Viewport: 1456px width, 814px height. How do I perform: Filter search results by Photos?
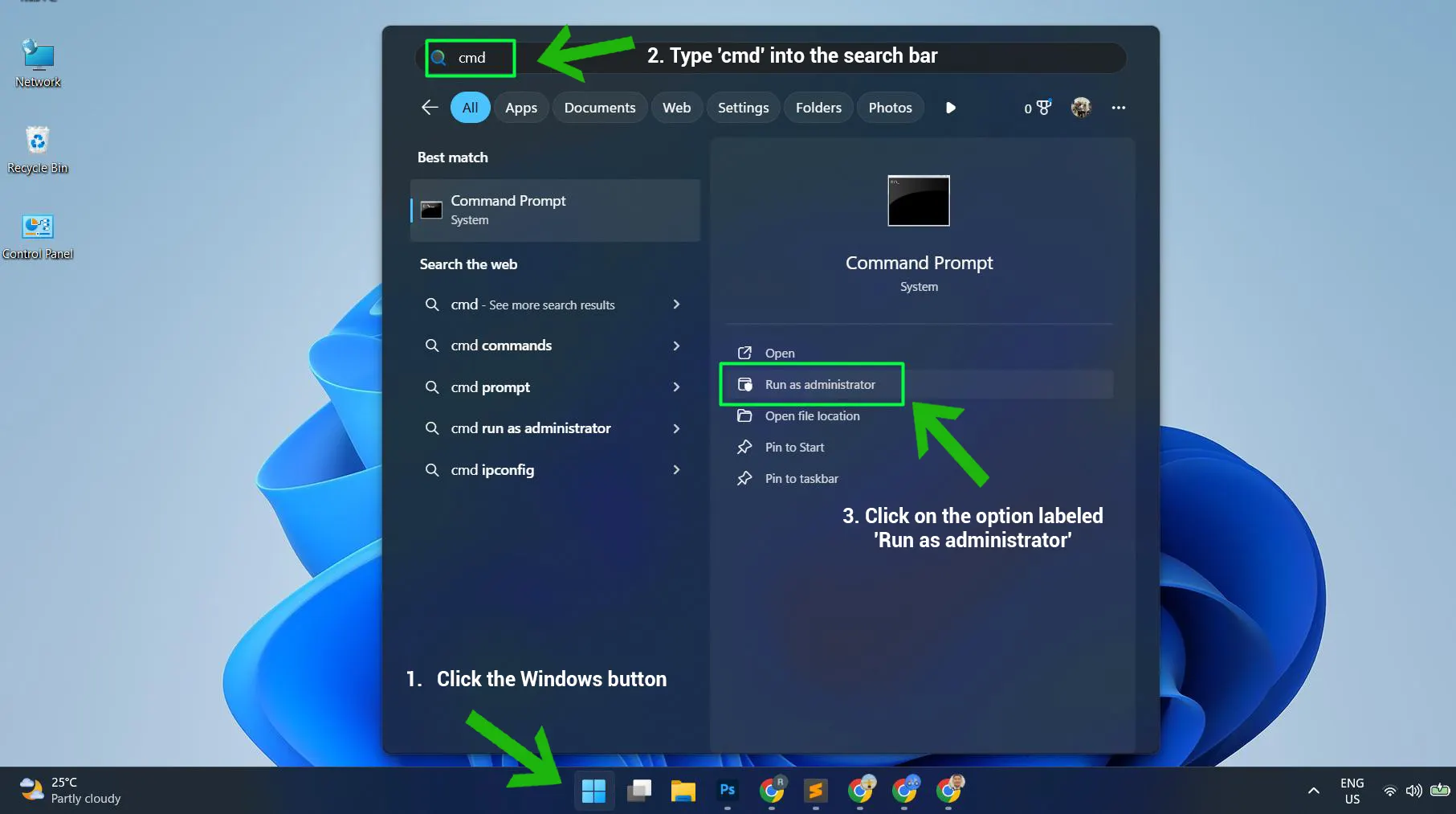pos(890,107)
